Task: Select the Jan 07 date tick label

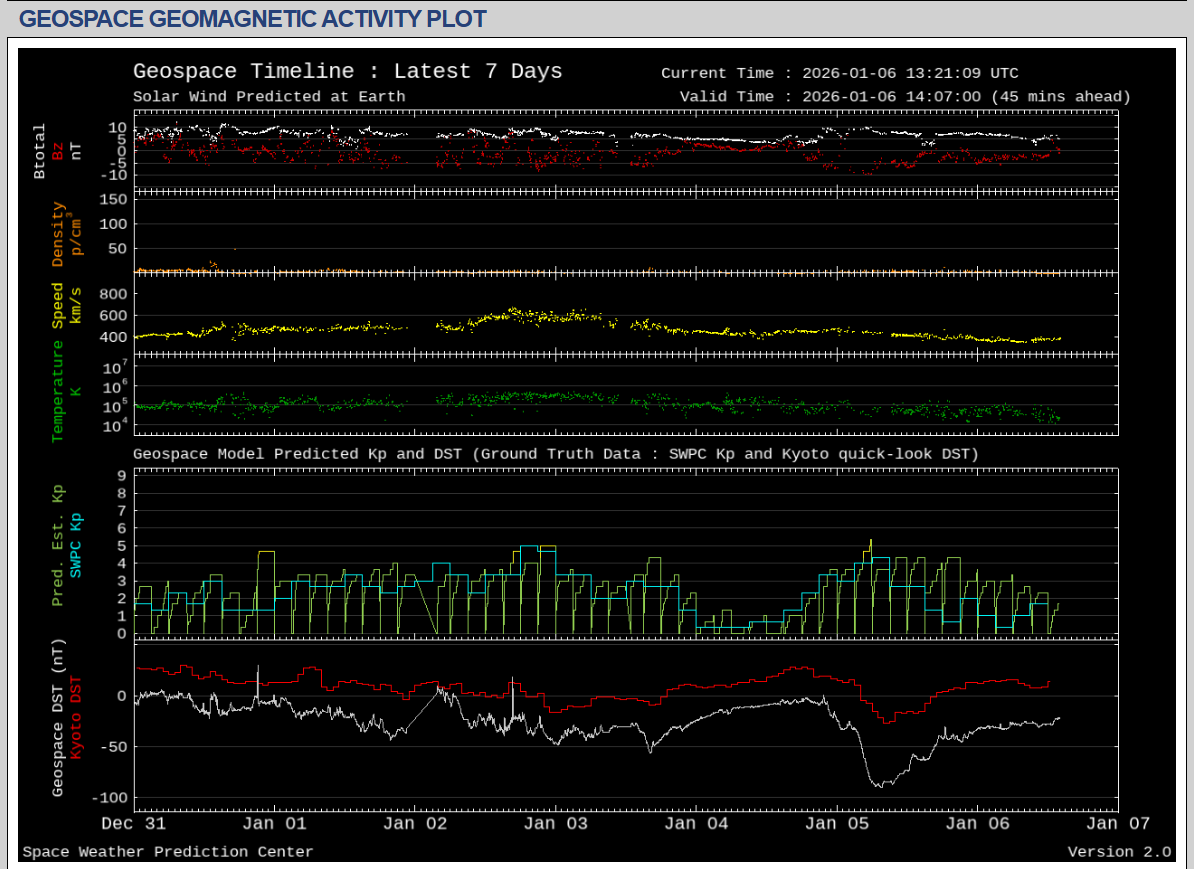Action: click(1118, 823)
